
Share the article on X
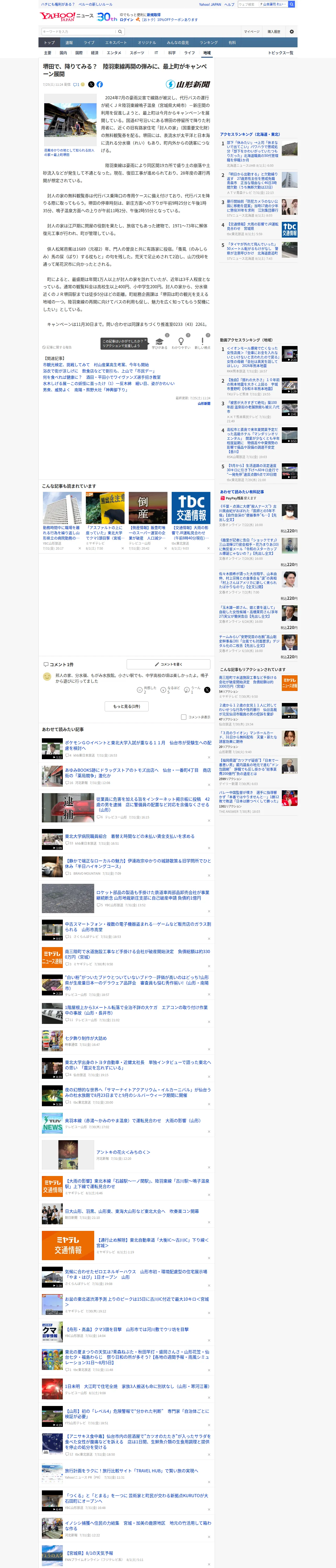92,85
